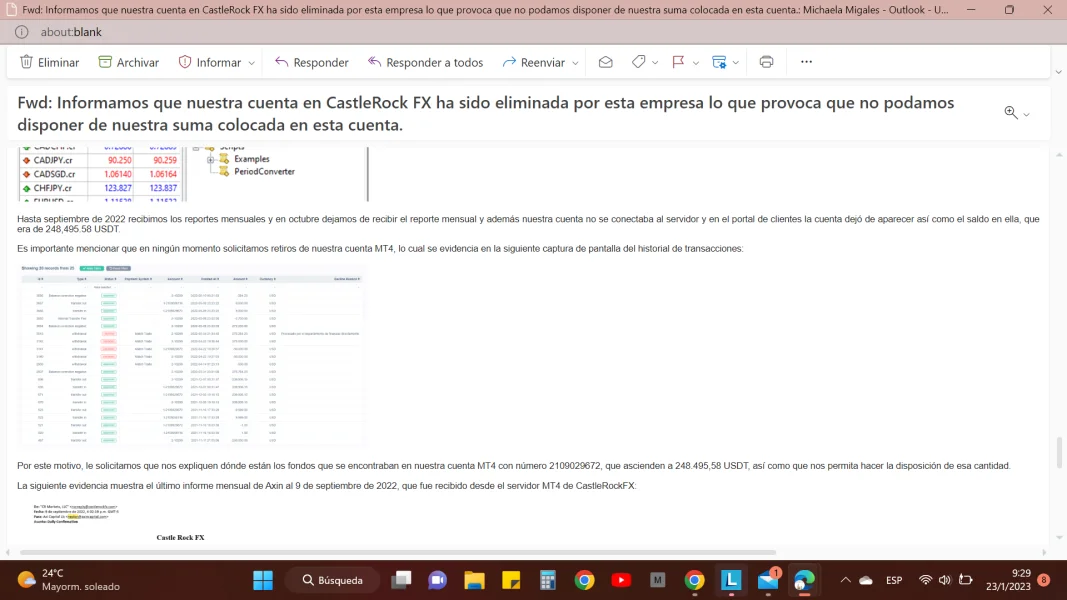Open Wi-Fi network tray icon
This screenshot has height=600, width=1067.
[925, 580]
